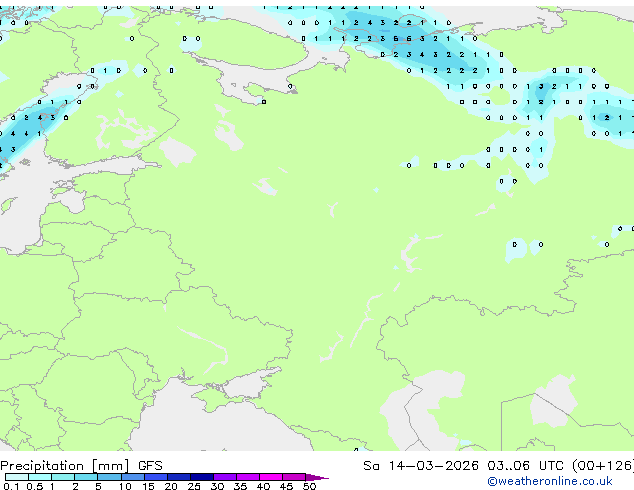Select the 0.5 to 1 mm legend swatch
Viewport: 634px width, 490px height.
pos(40,477)
